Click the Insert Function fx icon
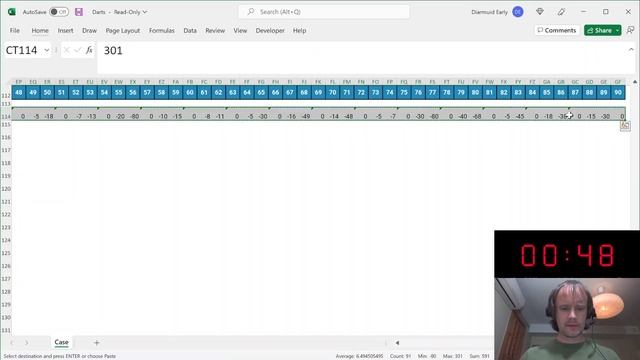Screen dimensions: 640x360 tap(89, 50)
